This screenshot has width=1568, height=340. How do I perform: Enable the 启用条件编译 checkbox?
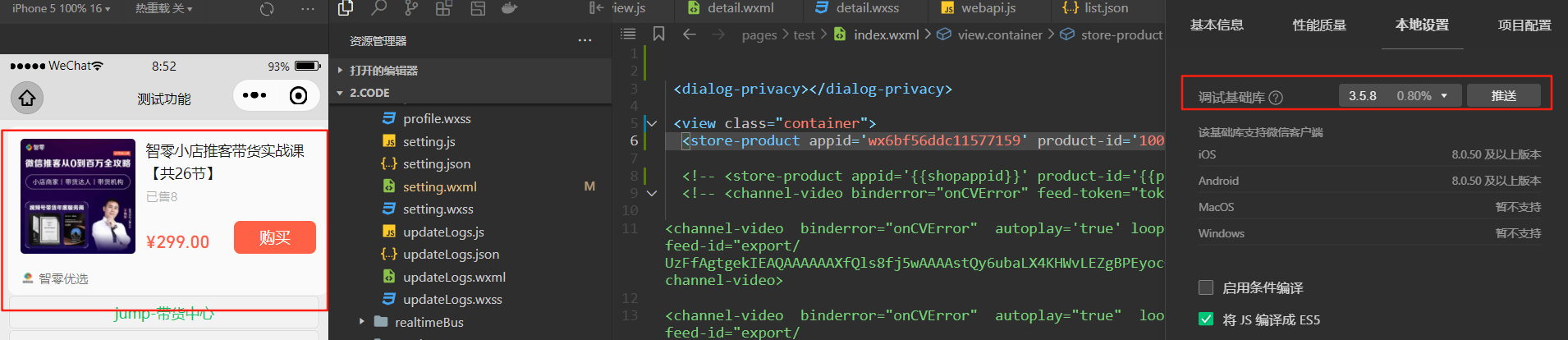click(x=1206, y=287)
